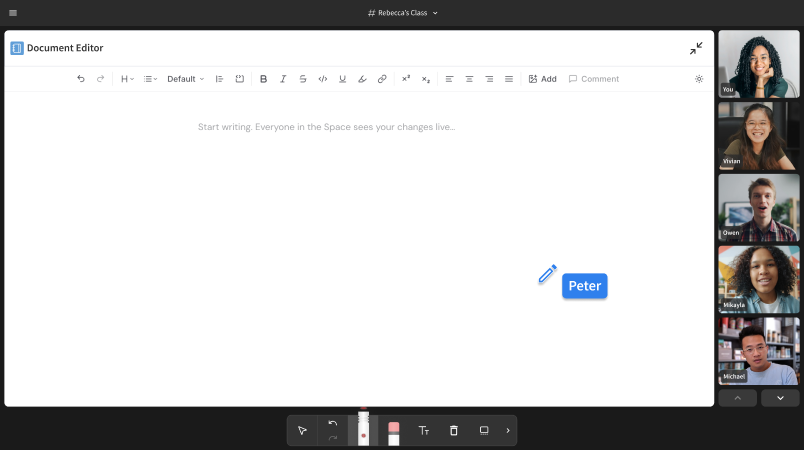This screenshot has width=804, height=450.
Task: Click the Comment button
Action: [x=594, y=79]
